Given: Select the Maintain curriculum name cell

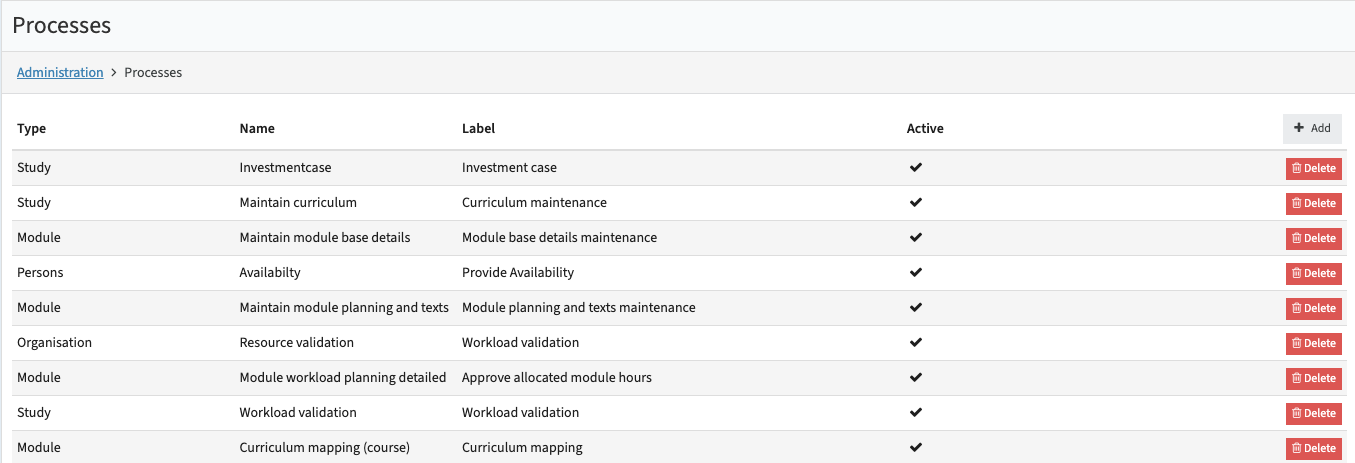Looking at the screenshot, I should (298, 202).
